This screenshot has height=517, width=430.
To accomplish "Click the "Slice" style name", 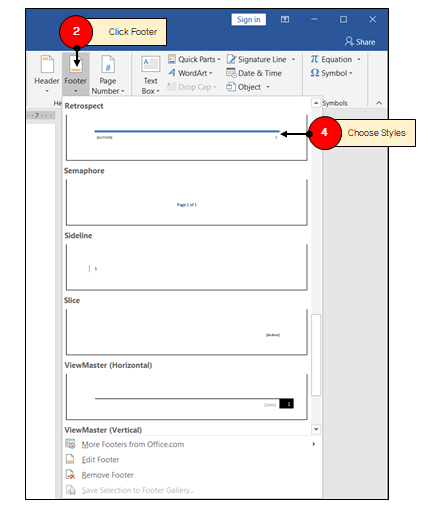I will [x=72, y=300].
